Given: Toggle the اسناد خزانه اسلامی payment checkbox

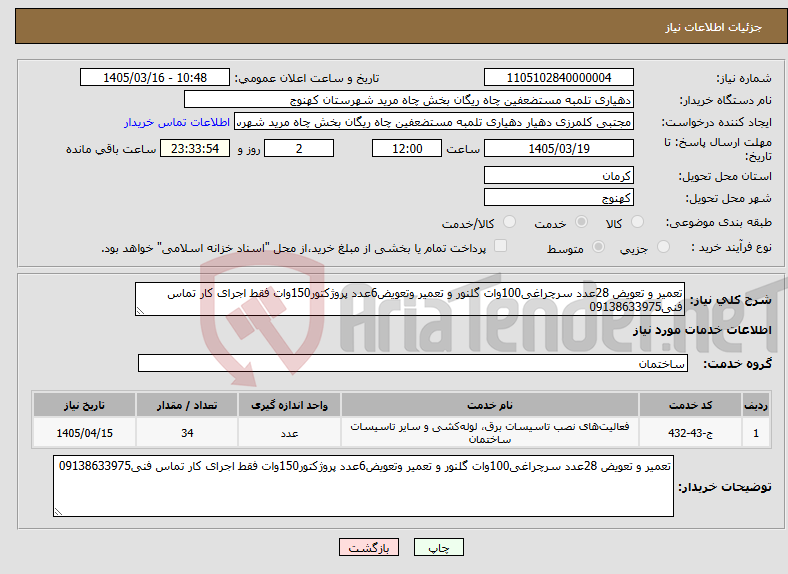Looking at the screenshot, I should tap(500, 246).
